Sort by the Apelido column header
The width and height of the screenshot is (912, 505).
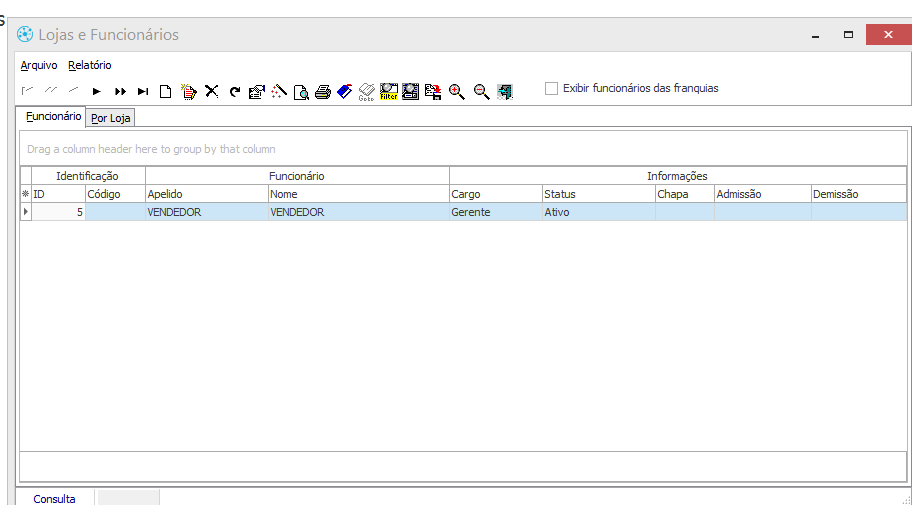(x=206, y=194)
